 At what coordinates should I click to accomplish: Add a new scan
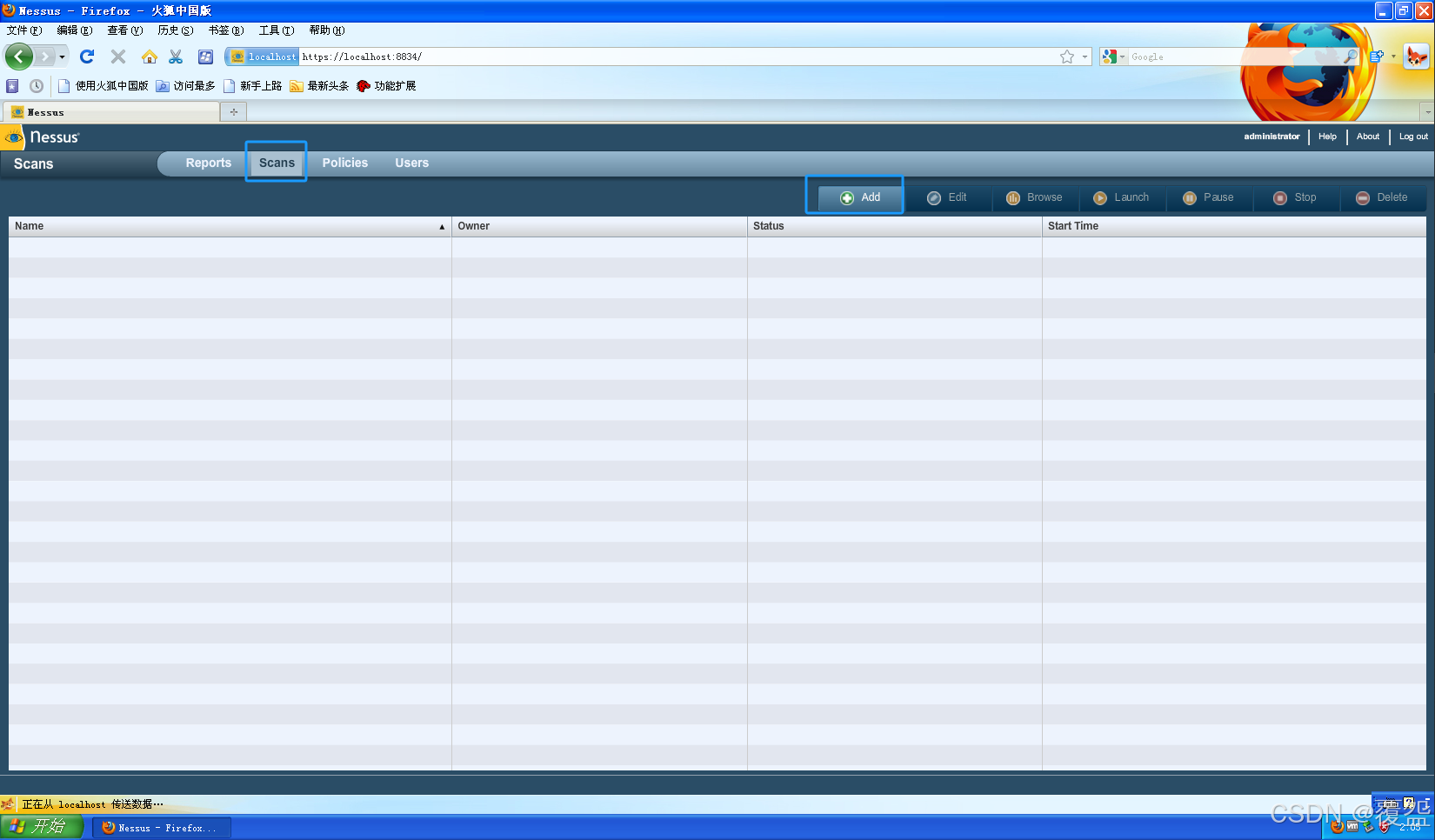[x=860, y=197]
